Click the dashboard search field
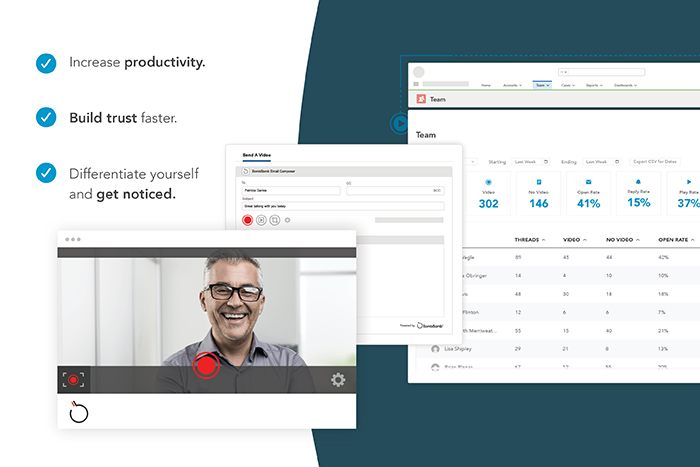The width and height of the screenshot is (700, 467). (606, 72)
